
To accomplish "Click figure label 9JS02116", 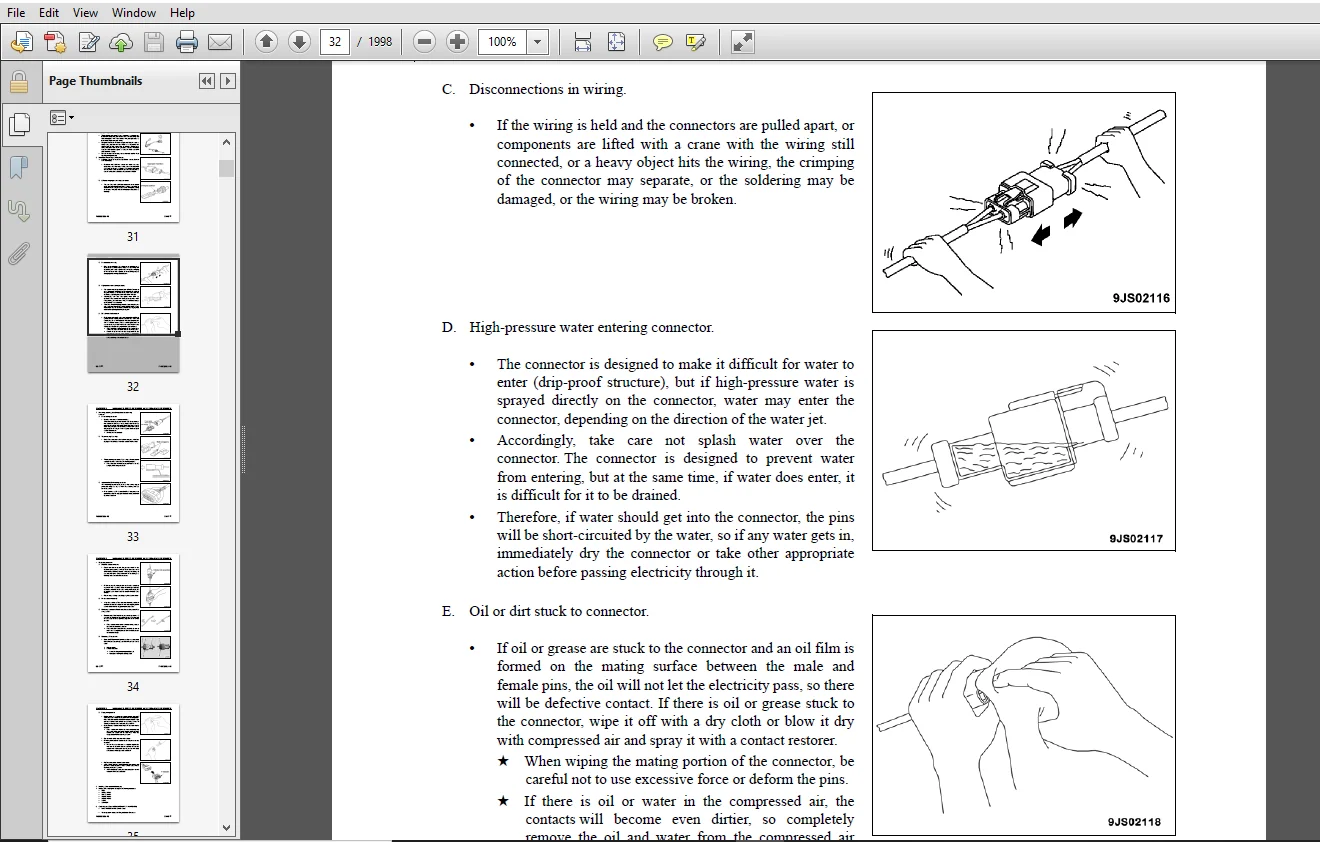I will point(1141,298).
